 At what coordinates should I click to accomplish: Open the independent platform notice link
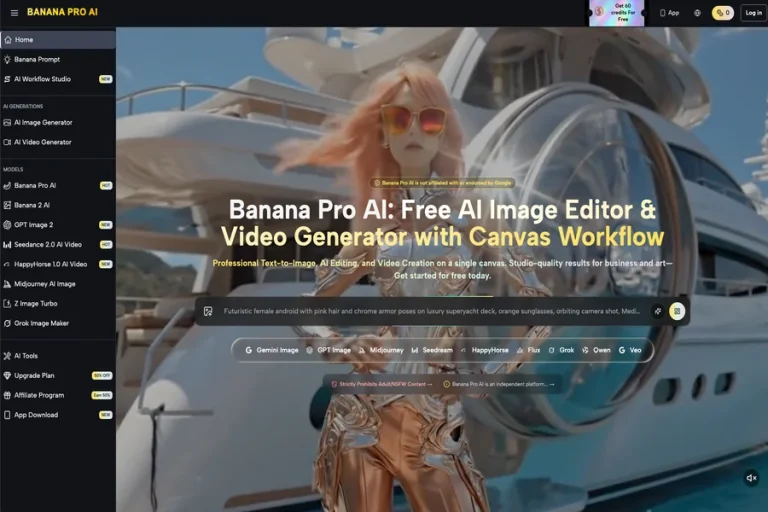[499, 384]
